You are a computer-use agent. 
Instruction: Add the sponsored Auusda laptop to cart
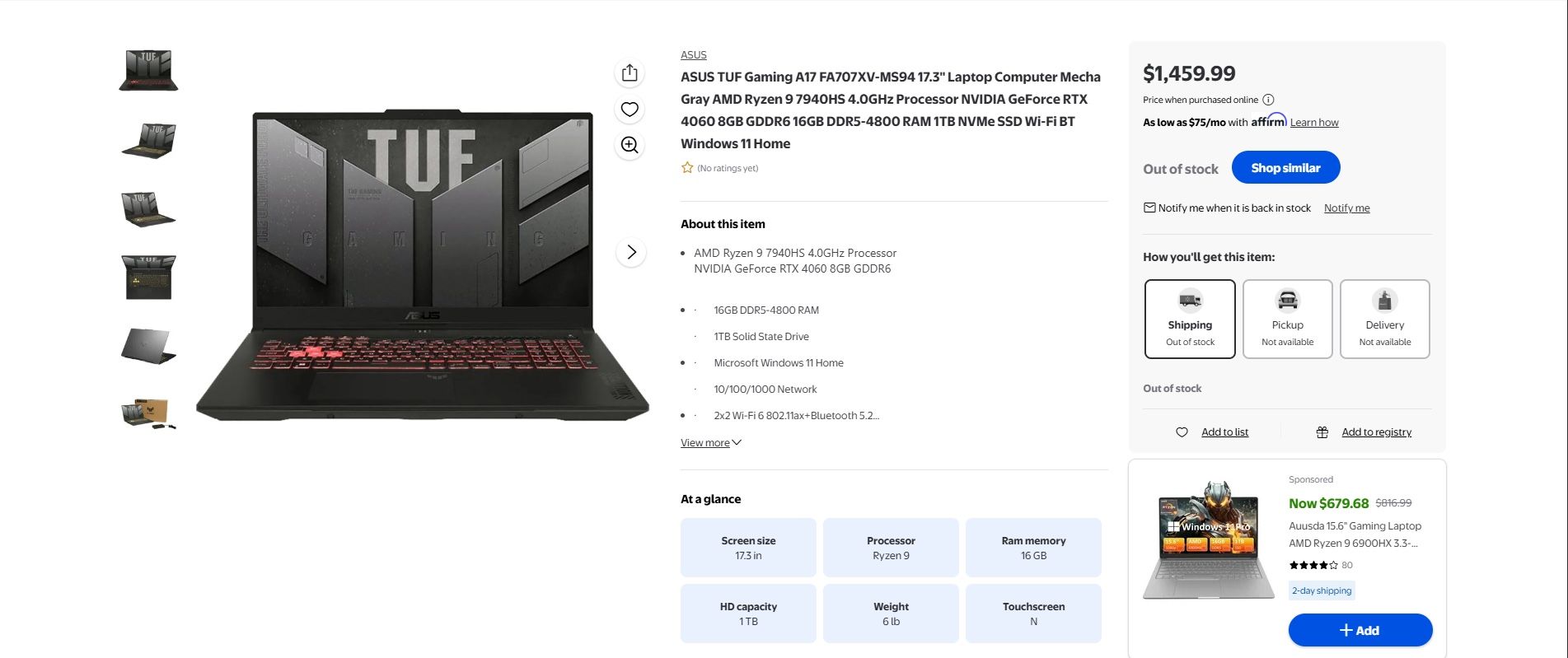click(1360, 631)
